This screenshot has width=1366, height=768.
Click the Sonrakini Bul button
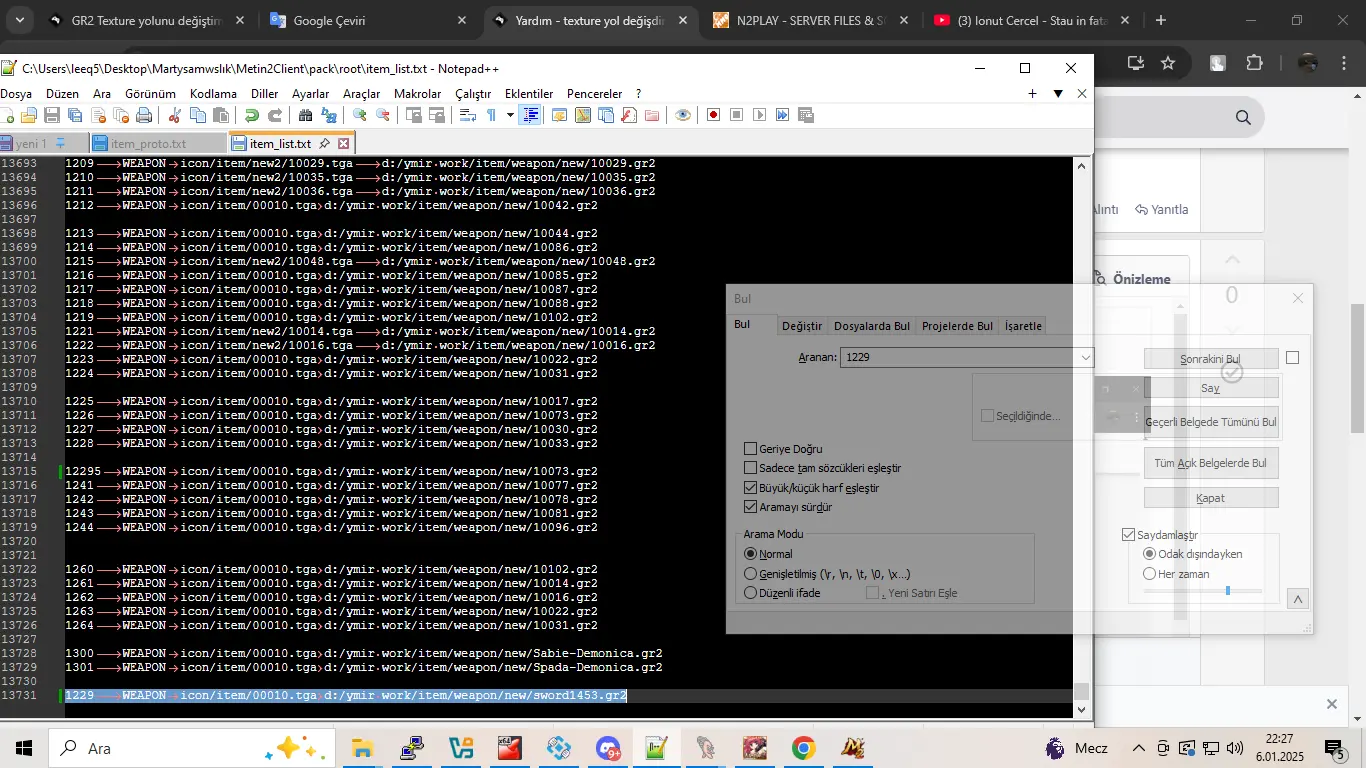pyautogui.click(x=1211, y=358)
